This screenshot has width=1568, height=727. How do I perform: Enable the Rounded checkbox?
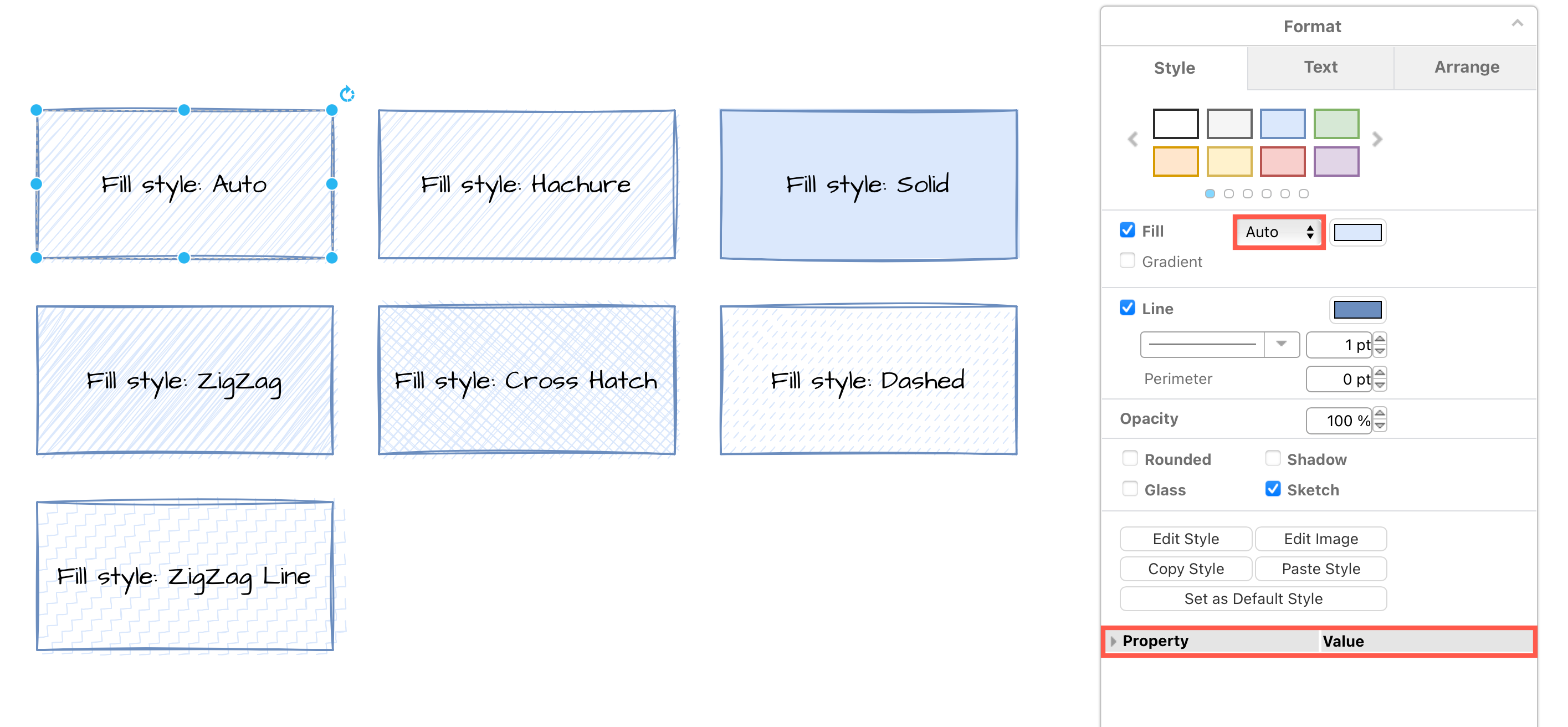(1127, 459)
